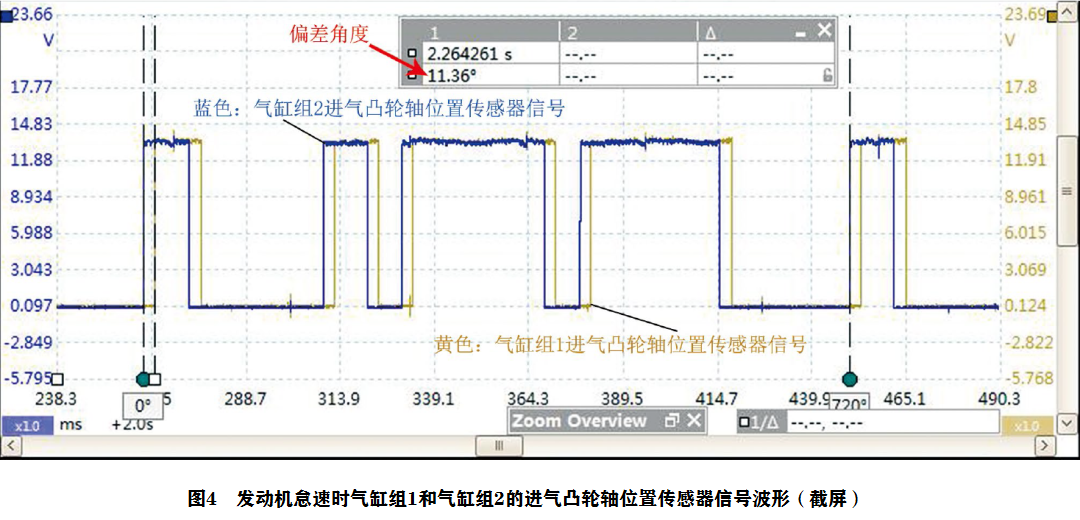
Task: Click the blue channel A marker square
Action: click(6, 19)
